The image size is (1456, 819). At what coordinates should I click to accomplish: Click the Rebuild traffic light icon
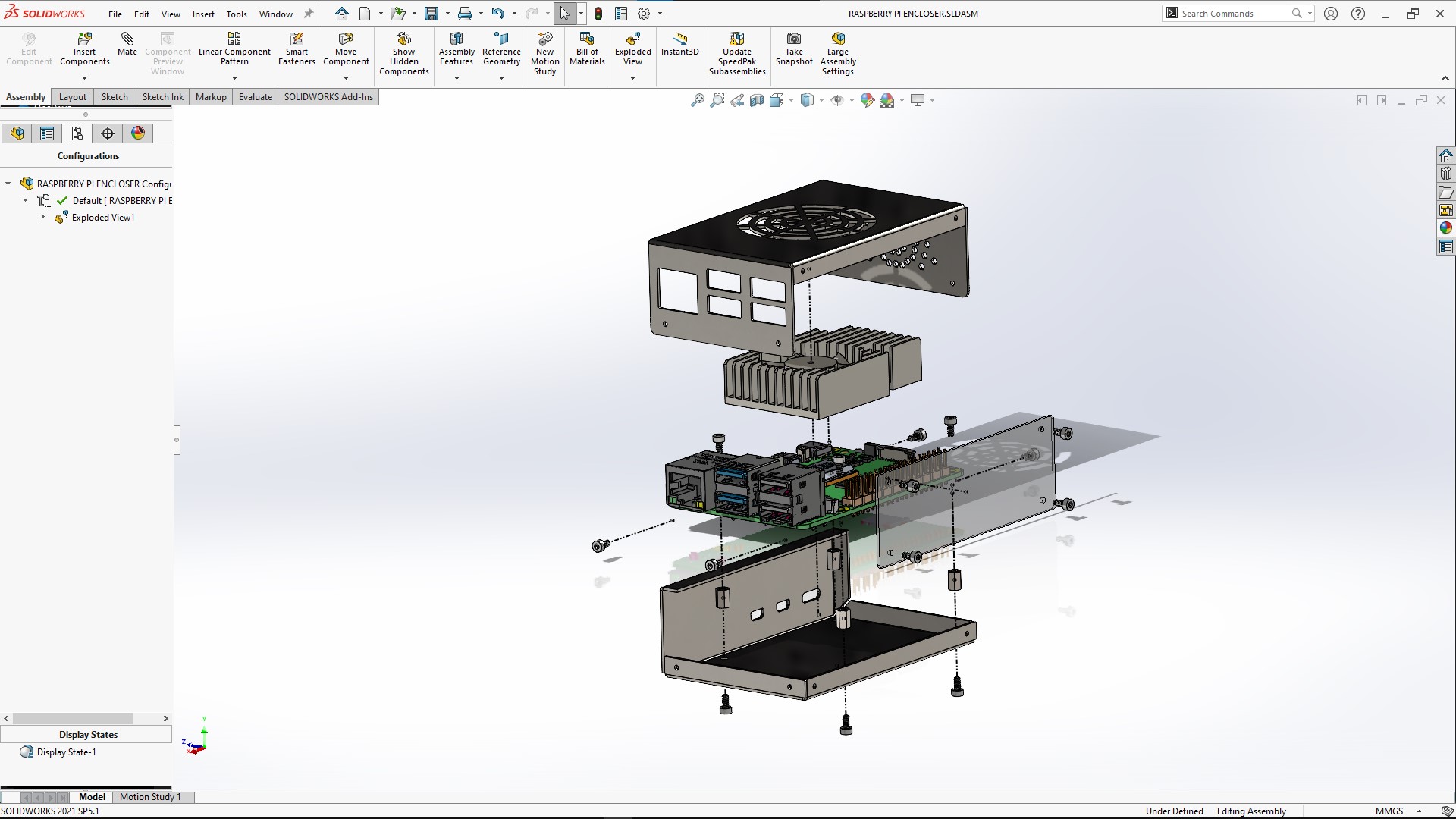click(x=598, y=14)
